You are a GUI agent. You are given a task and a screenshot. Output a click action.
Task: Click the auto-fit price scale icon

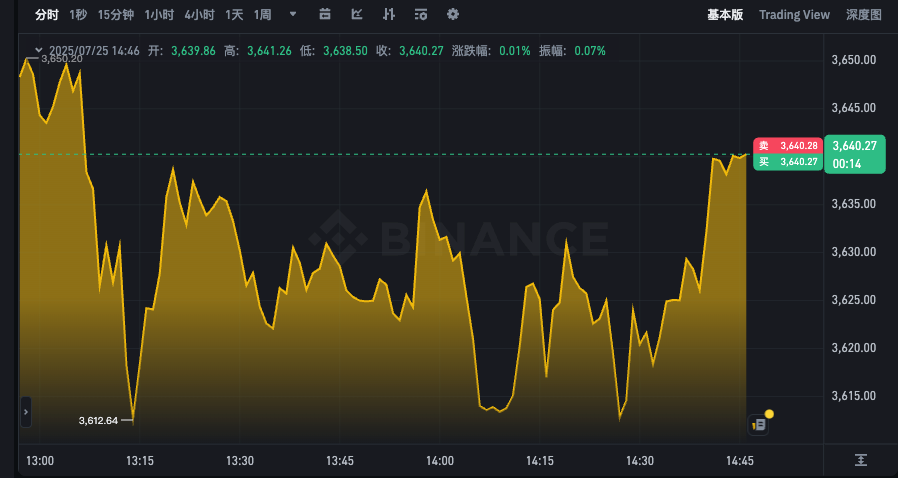pos(861,460)
